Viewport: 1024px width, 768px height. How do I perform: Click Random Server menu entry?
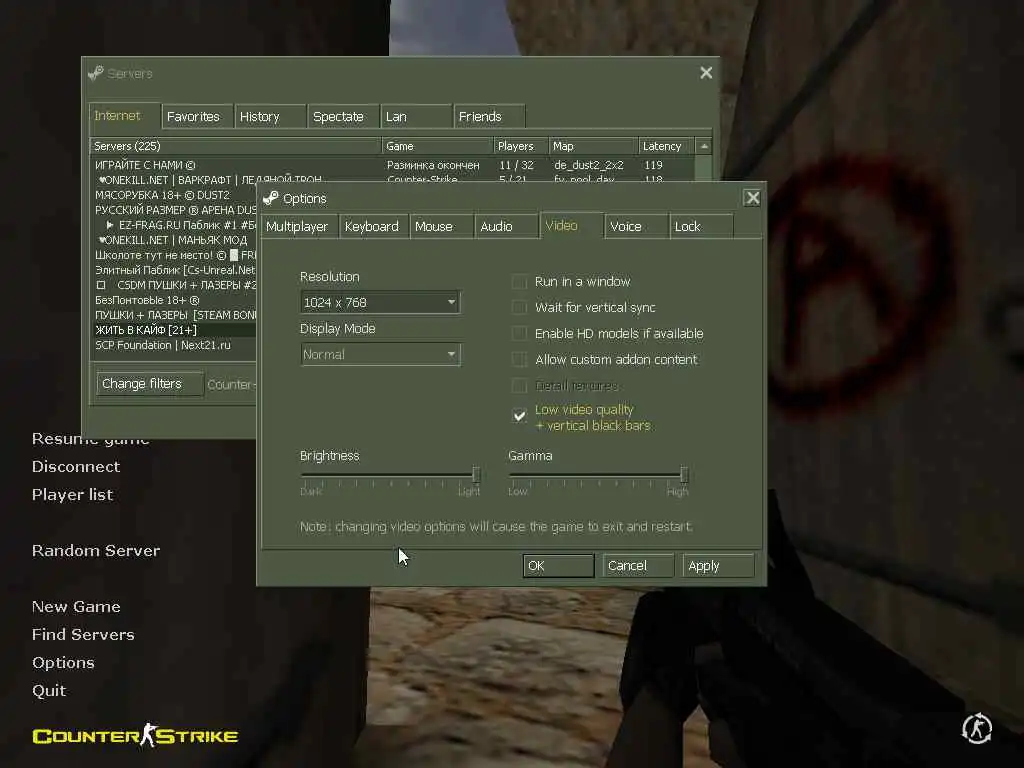[96, 551]
